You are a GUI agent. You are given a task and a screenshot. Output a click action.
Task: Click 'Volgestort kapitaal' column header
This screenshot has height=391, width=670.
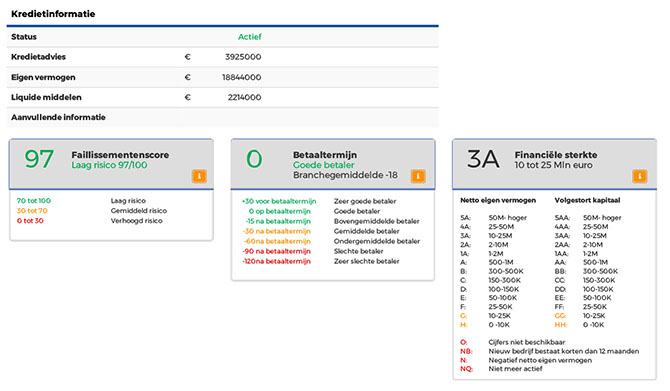[x=587, y=200]
